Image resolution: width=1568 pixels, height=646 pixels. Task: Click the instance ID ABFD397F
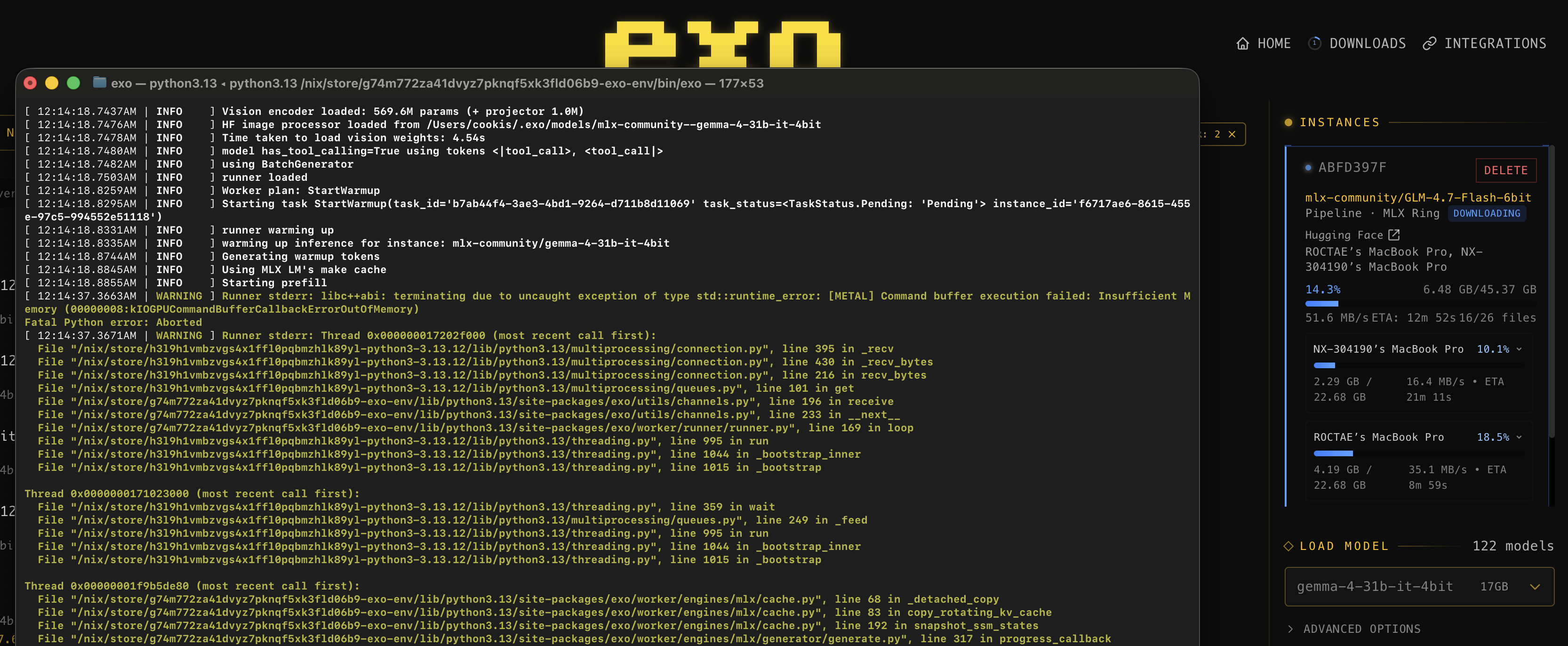pos(1352,168)
